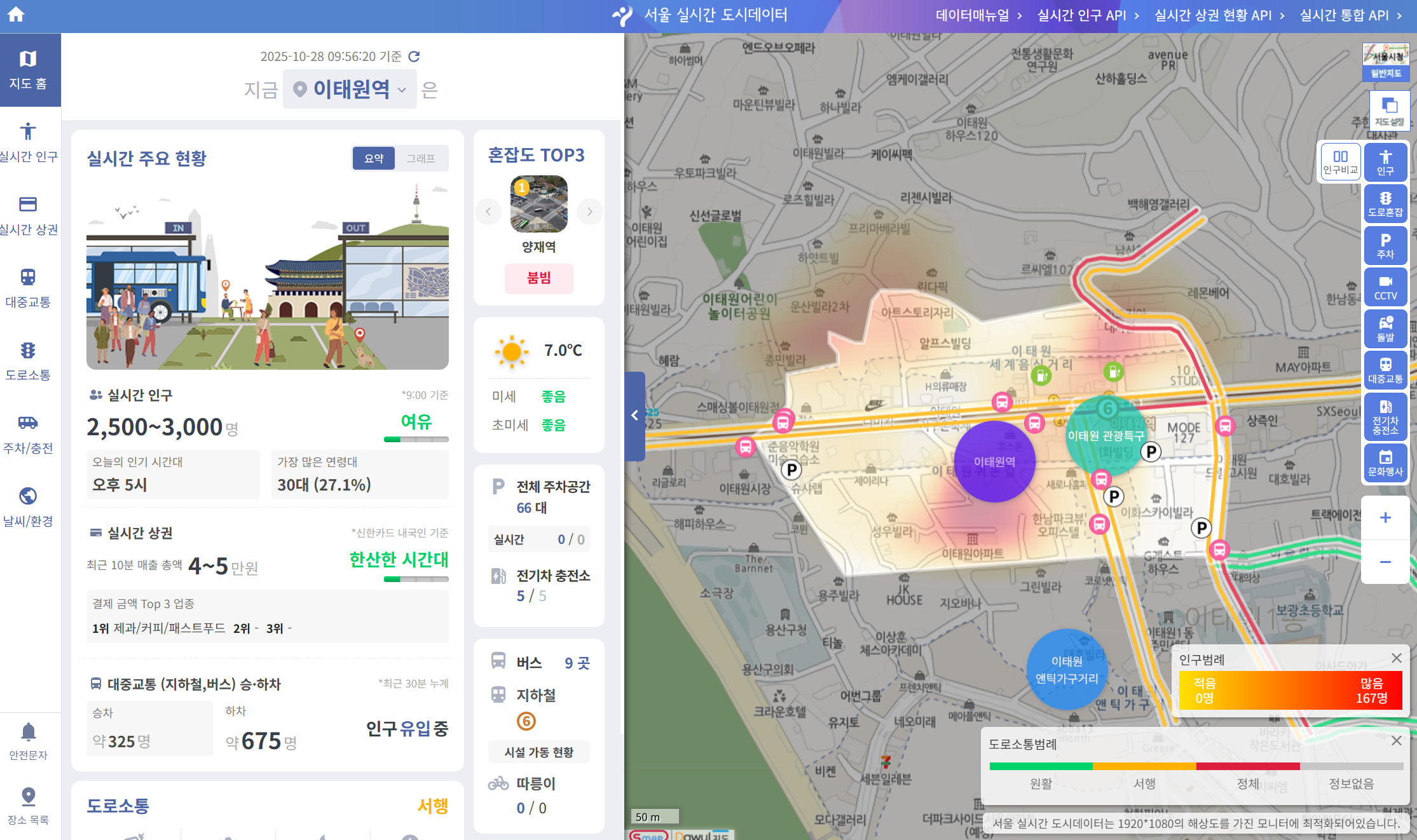1417x840 pixels.
Task: Open 지도설정 map settings
Action: [1389, 111]
